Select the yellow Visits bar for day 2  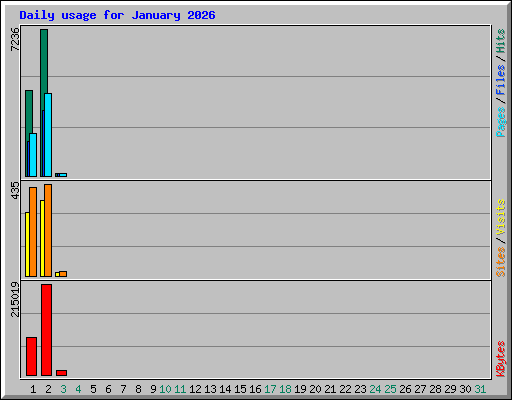(42, 238)
